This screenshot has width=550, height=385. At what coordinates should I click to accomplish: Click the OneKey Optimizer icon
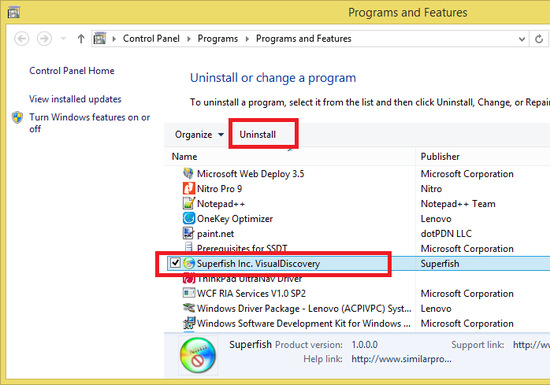[x=189, y=218]
